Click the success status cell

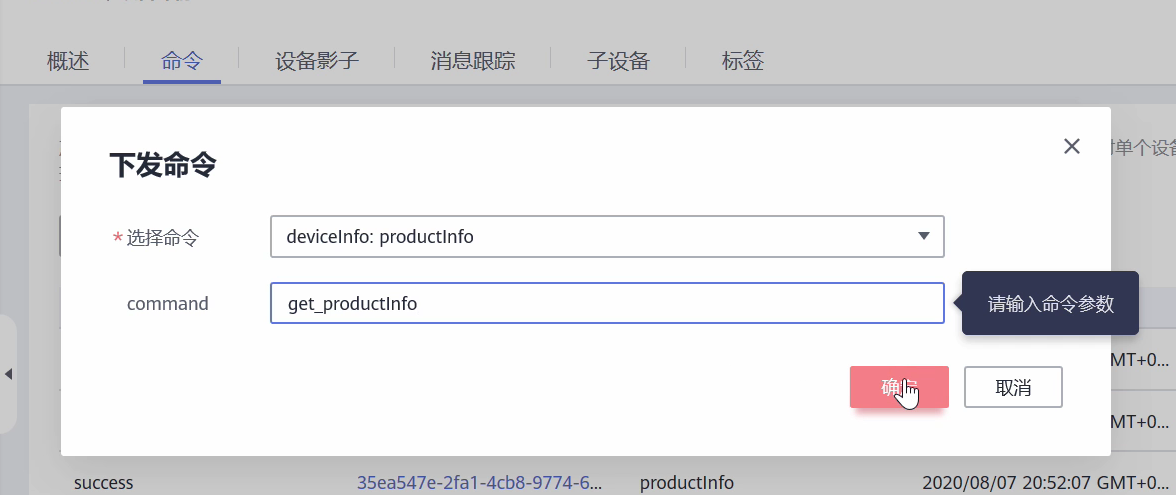tap(103, 483)
